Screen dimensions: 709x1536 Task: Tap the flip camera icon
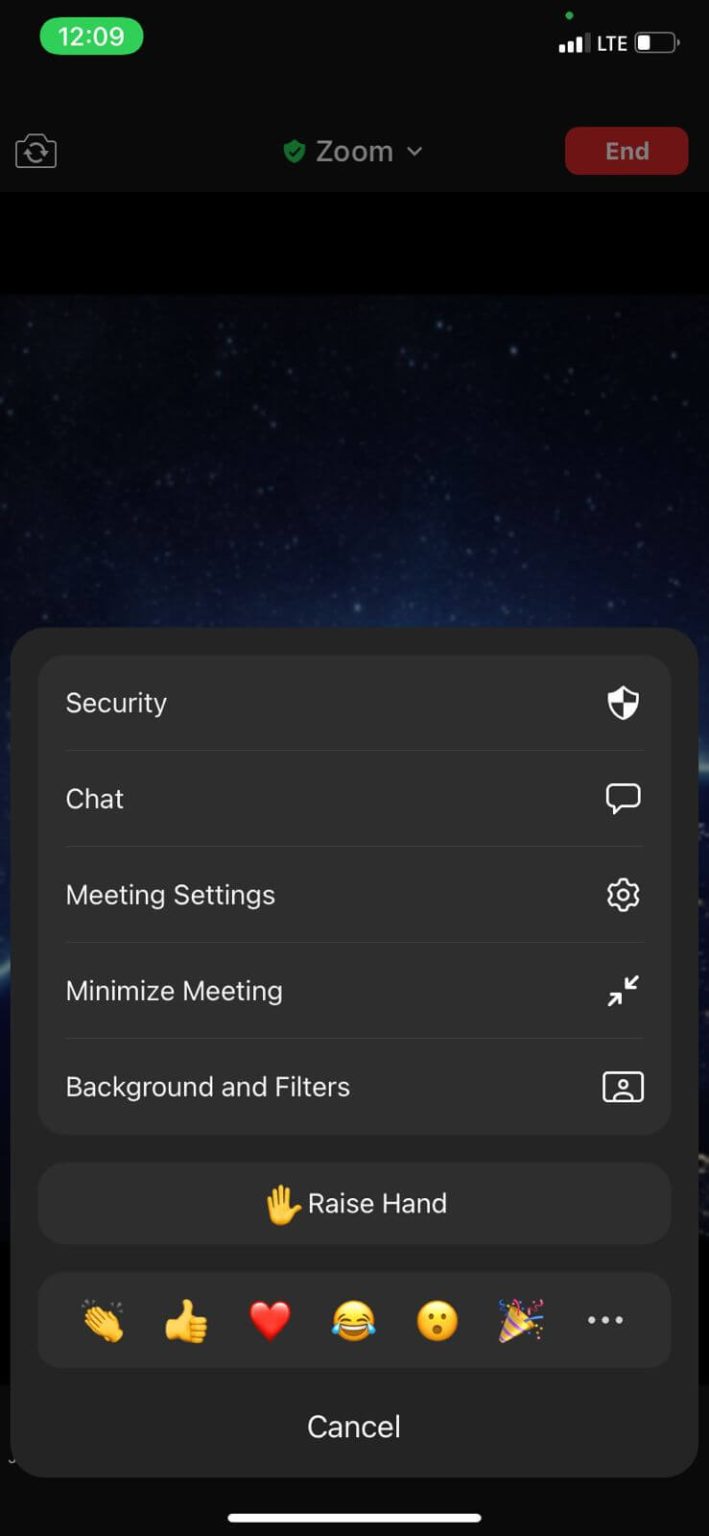35,151
